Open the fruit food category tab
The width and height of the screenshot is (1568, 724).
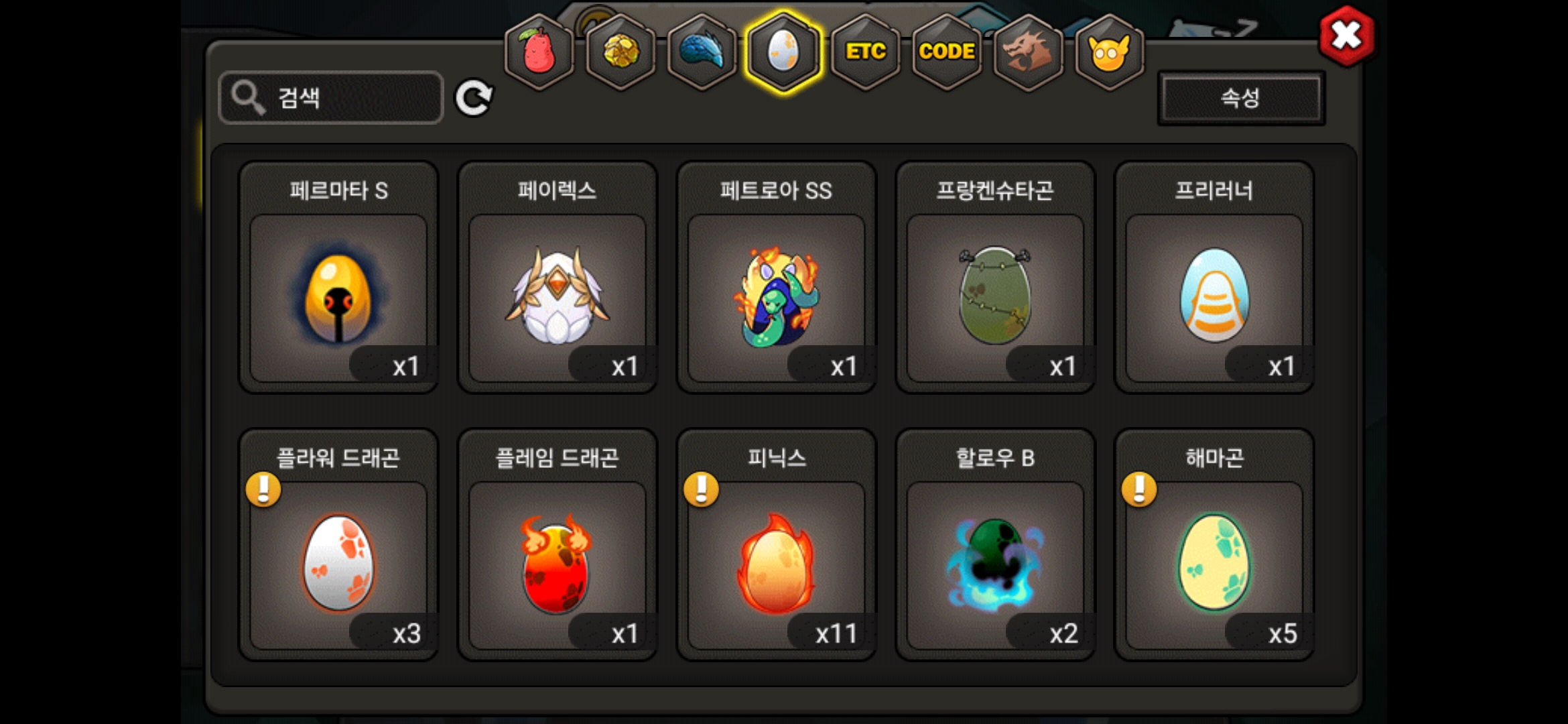click(539, 52)
